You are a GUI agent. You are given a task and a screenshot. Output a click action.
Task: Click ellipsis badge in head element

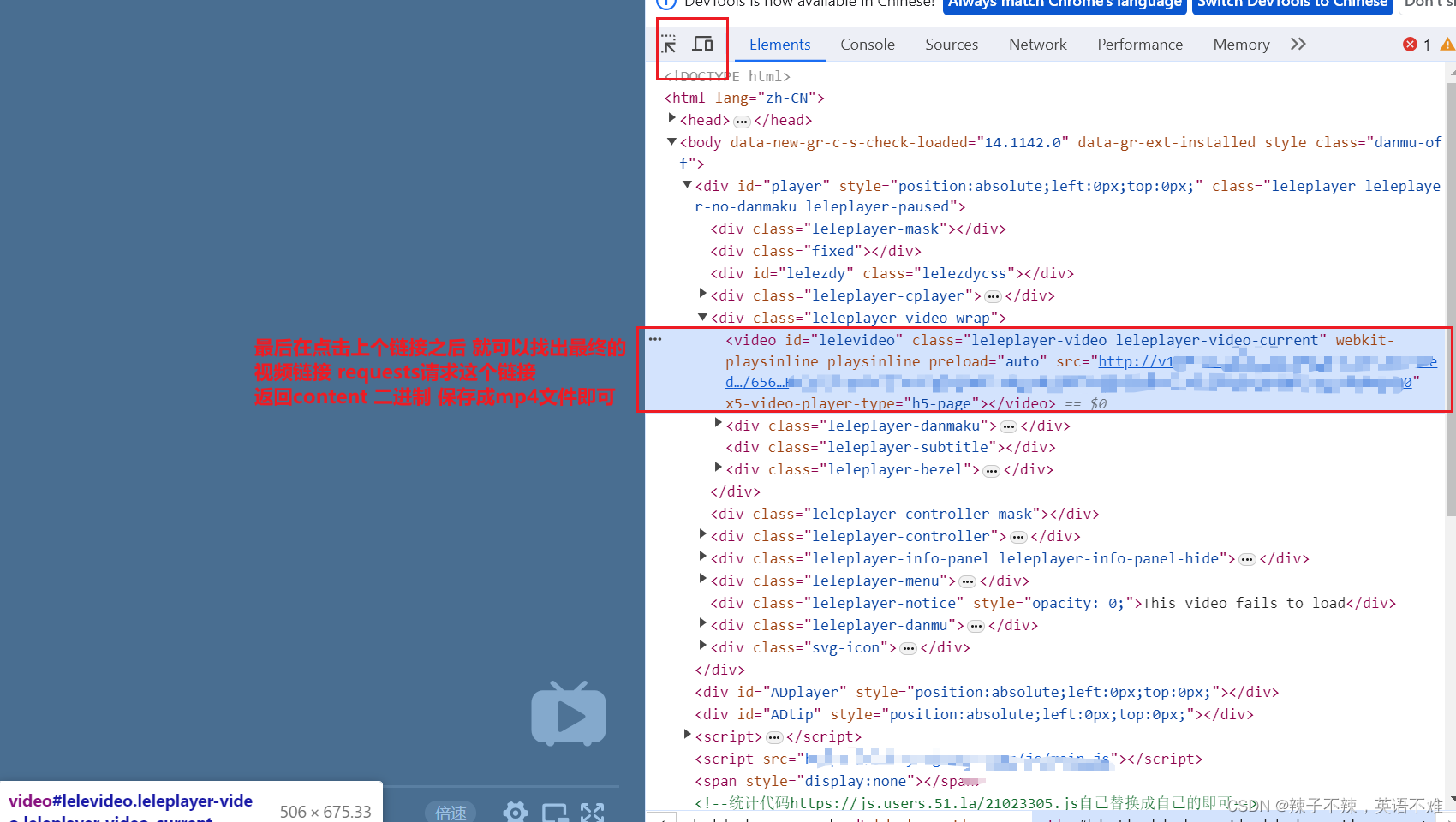coord(742,122)
